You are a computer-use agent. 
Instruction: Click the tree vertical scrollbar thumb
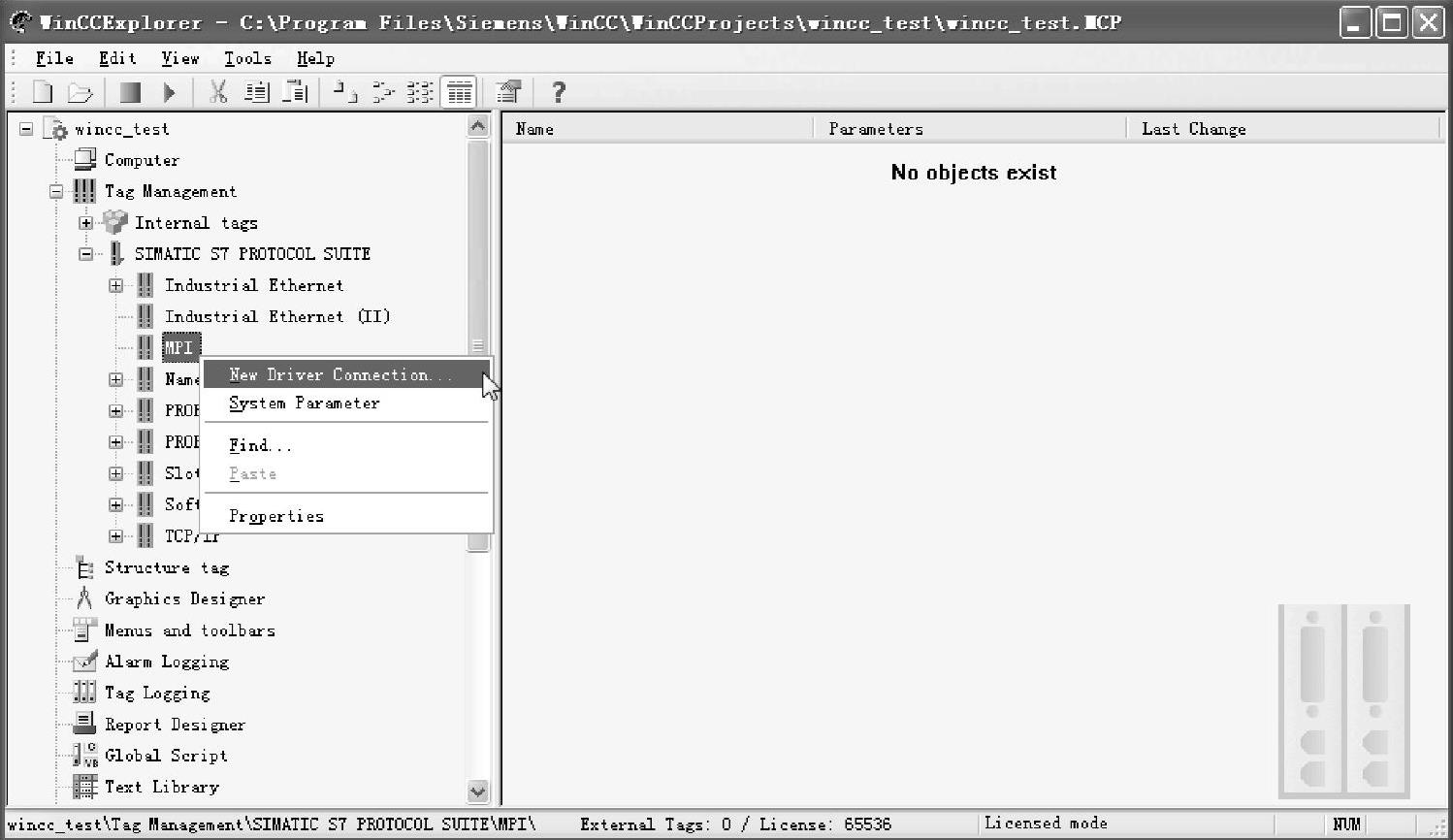(x=477, y=345)
